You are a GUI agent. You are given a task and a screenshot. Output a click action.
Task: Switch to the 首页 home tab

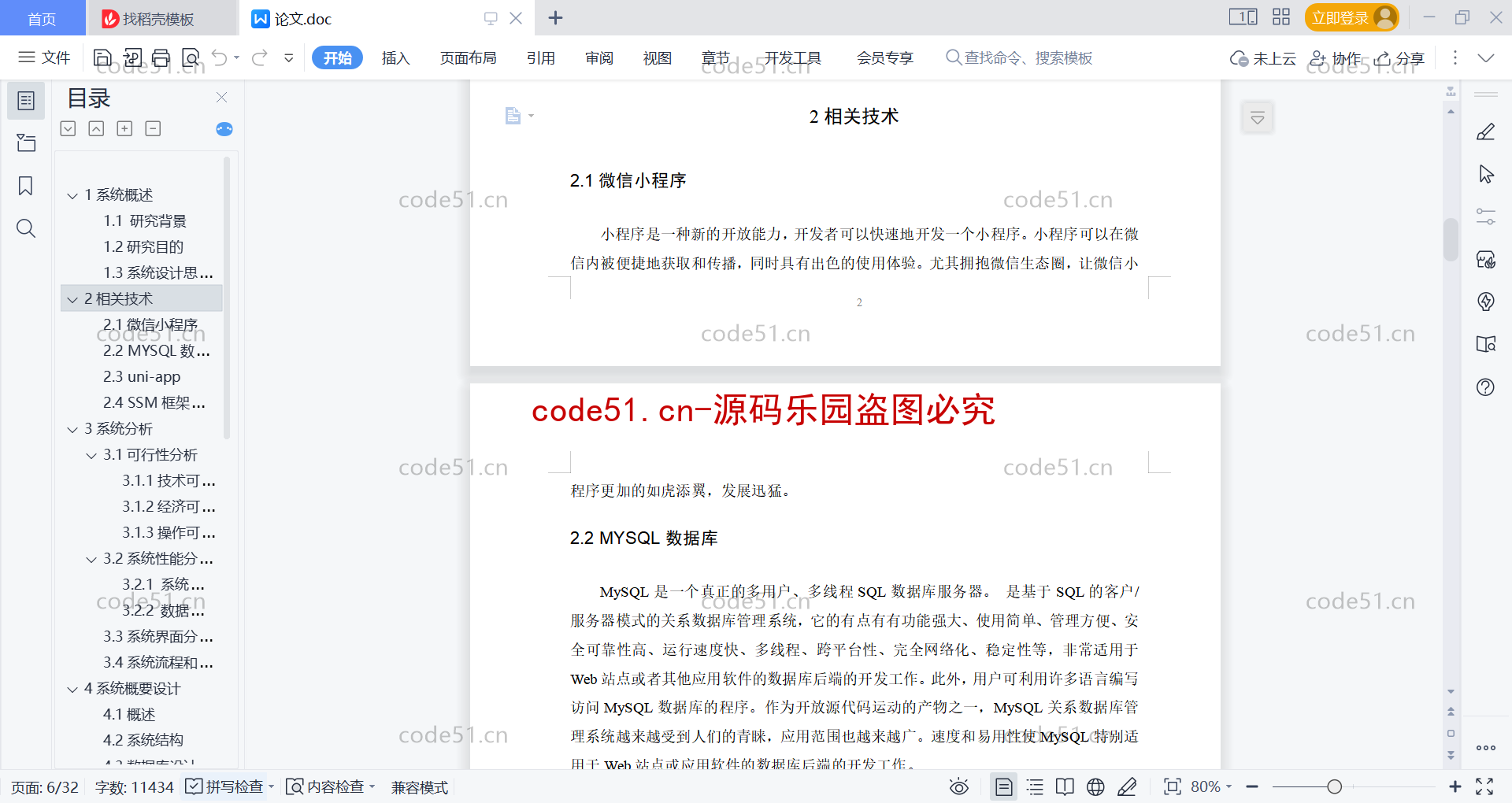(x=42, y=18)
